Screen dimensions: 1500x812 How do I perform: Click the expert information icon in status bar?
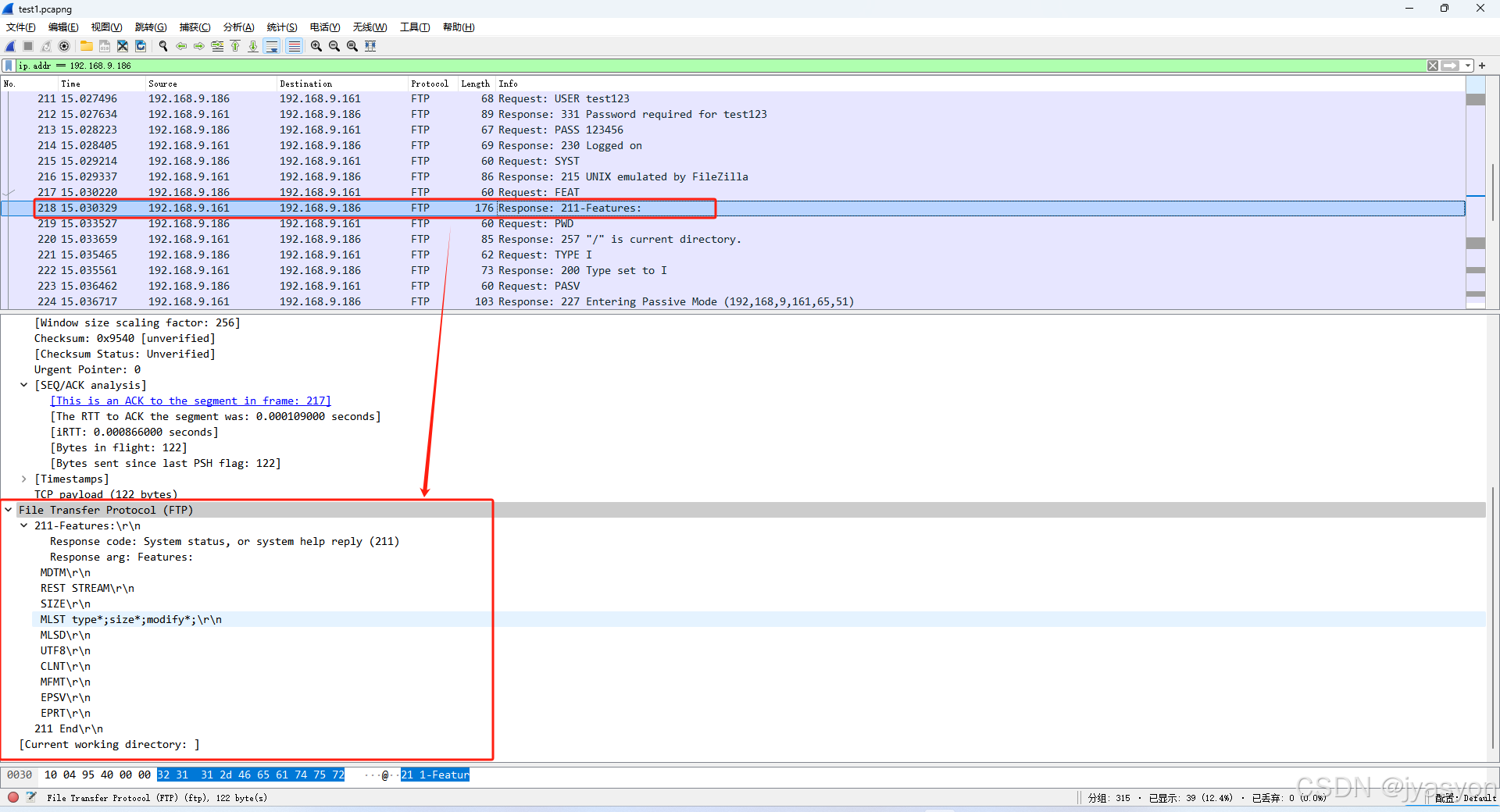click(12, 797)
